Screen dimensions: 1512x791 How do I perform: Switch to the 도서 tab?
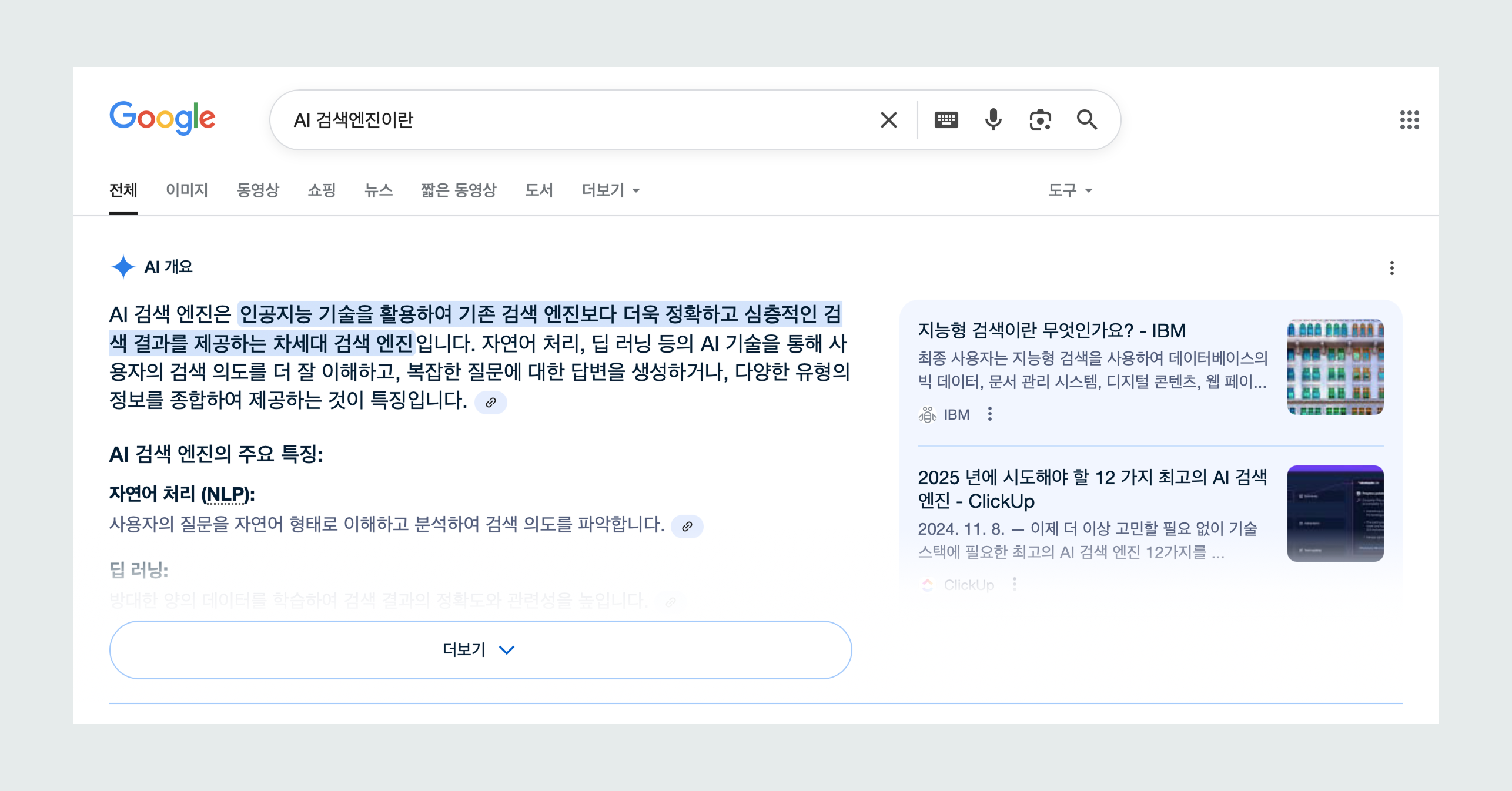[x=539, y=190]
